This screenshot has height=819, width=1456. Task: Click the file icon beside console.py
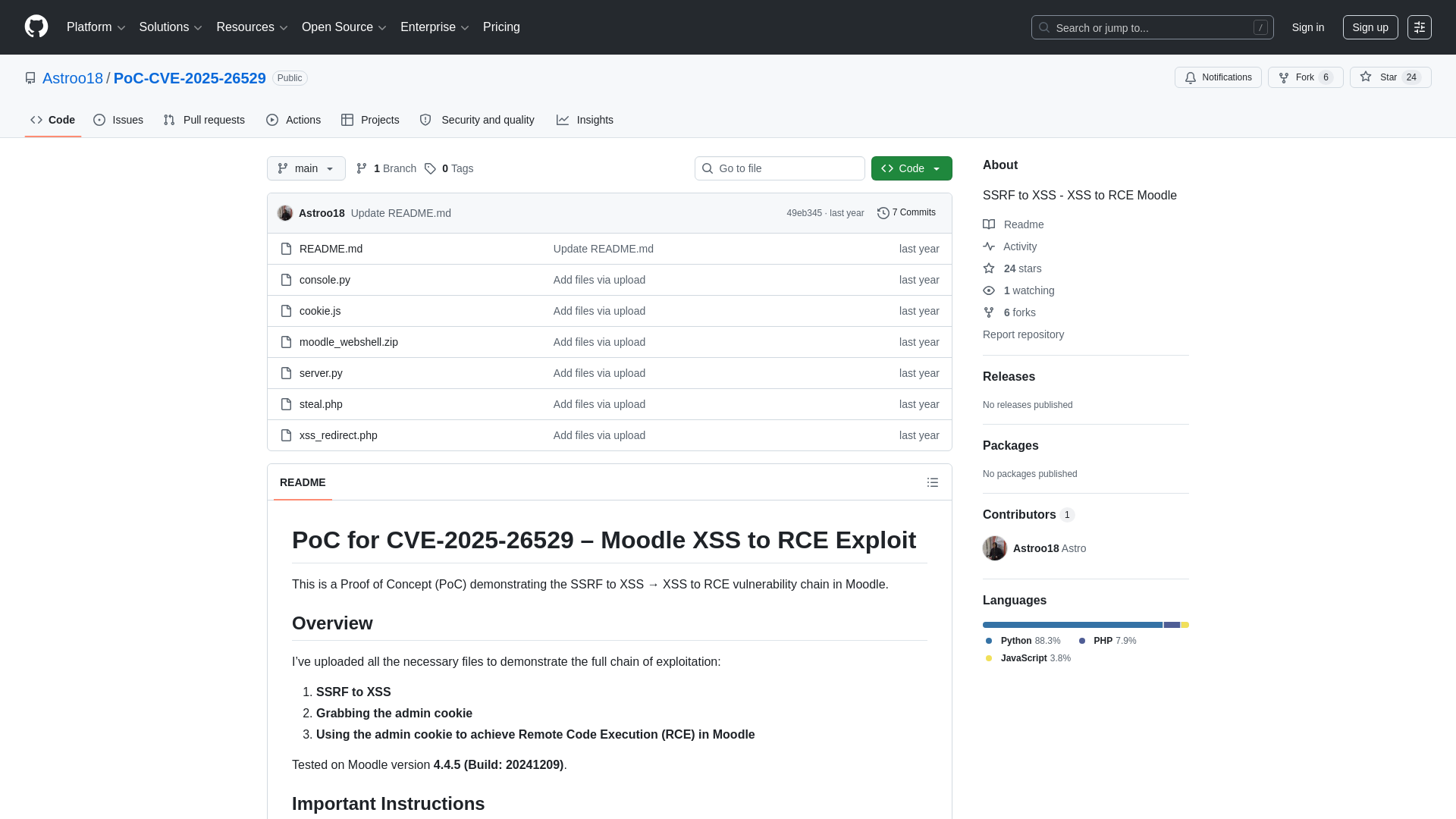(x=286, y=280)
